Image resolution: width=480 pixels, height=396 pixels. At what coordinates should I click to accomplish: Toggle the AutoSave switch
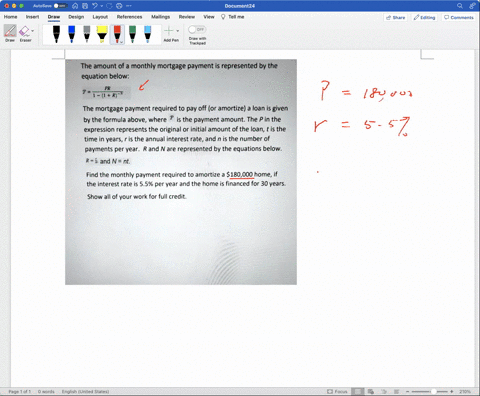pos(61,6)
